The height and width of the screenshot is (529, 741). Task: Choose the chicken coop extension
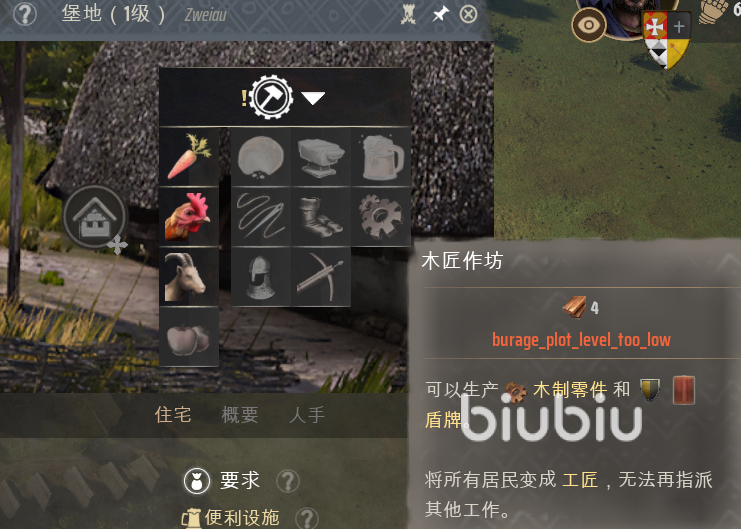tap(189, 217)
